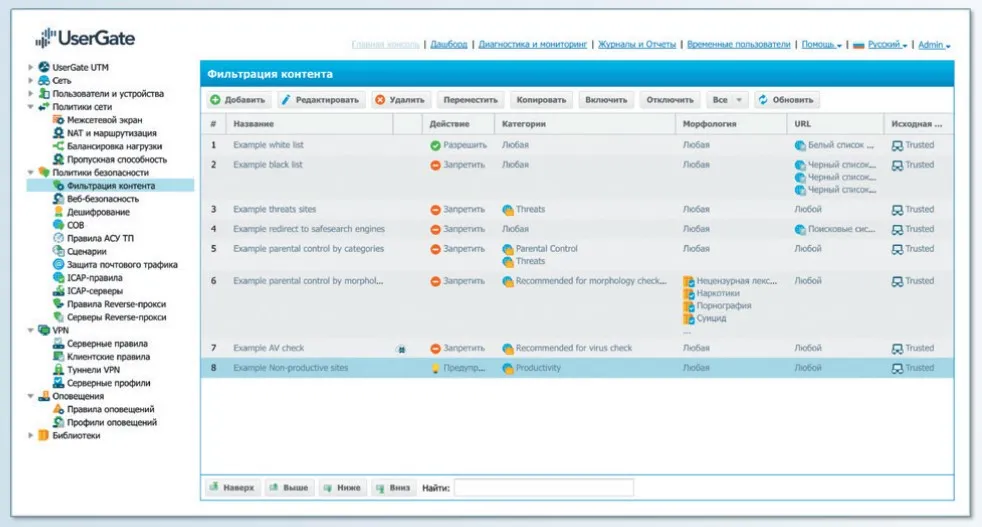Screen dimensions: 982x527
Task: Click the Выше move-up button
Action: pos(289,488)
